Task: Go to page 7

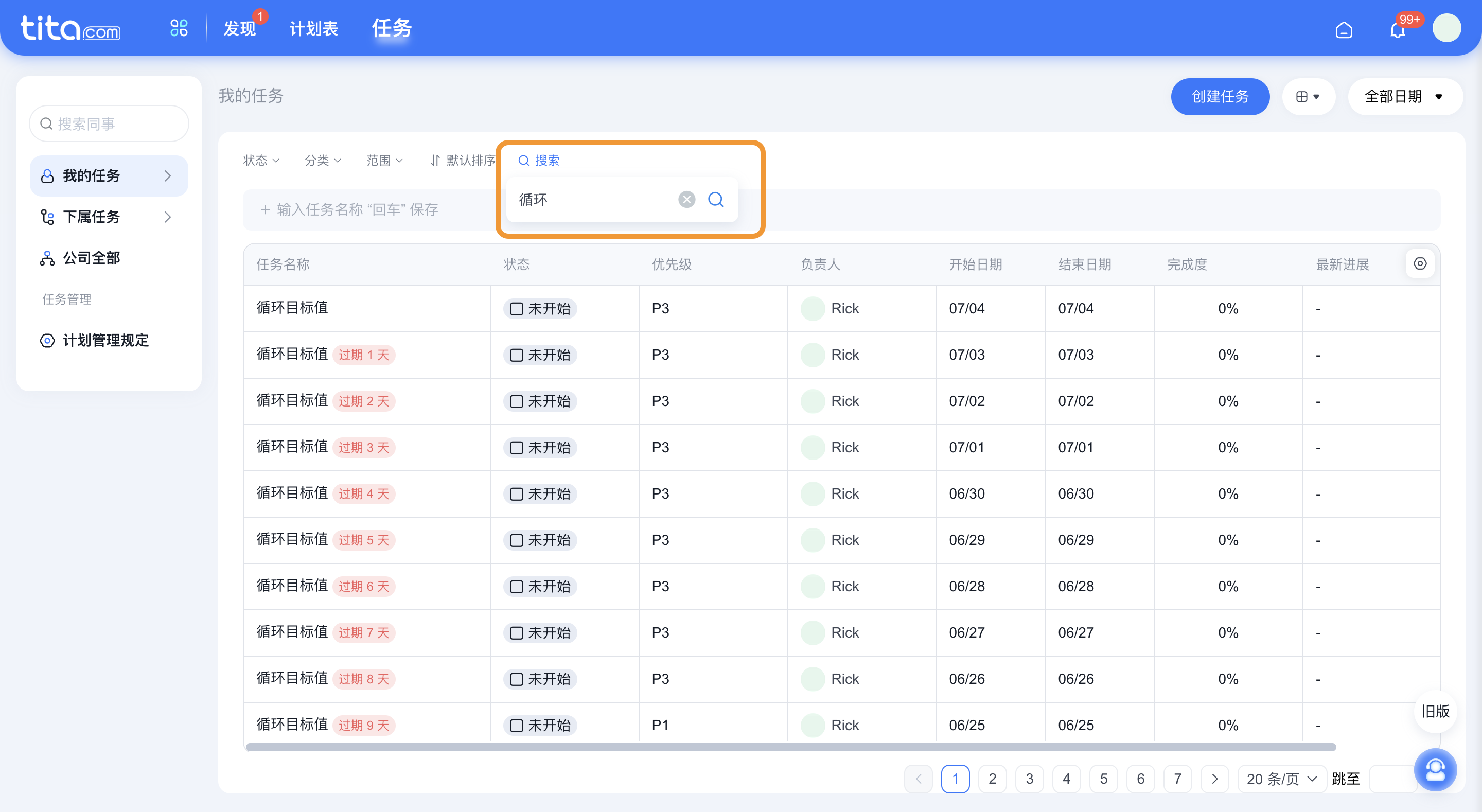Action: point(1178,779)
